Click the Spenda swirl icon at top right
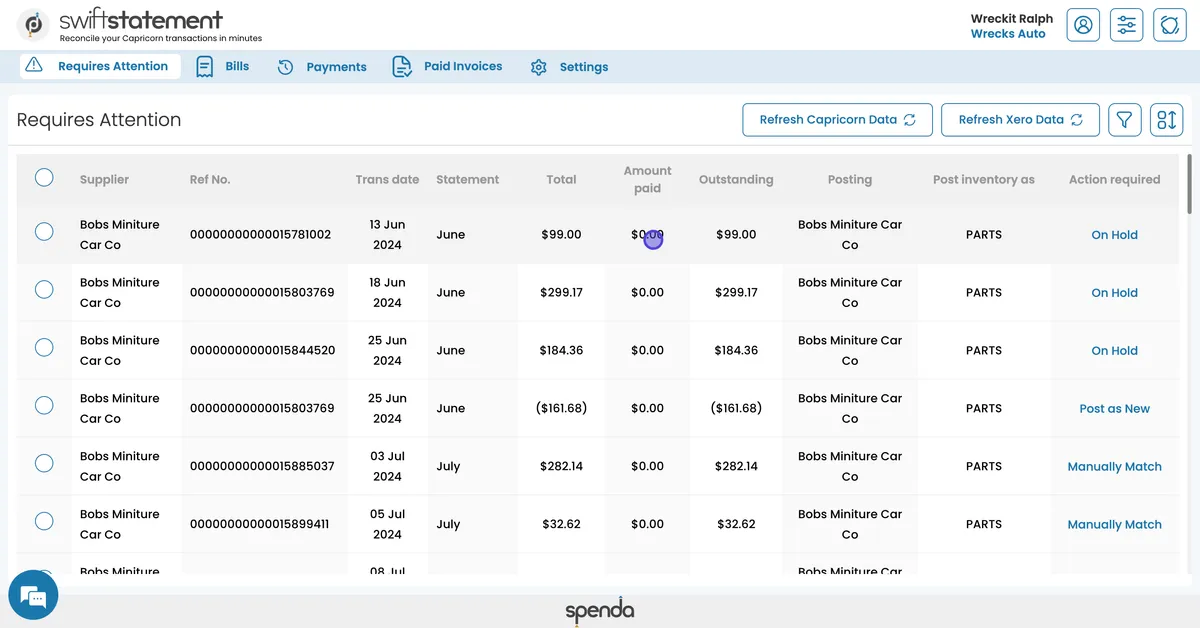 (1170, 25)
